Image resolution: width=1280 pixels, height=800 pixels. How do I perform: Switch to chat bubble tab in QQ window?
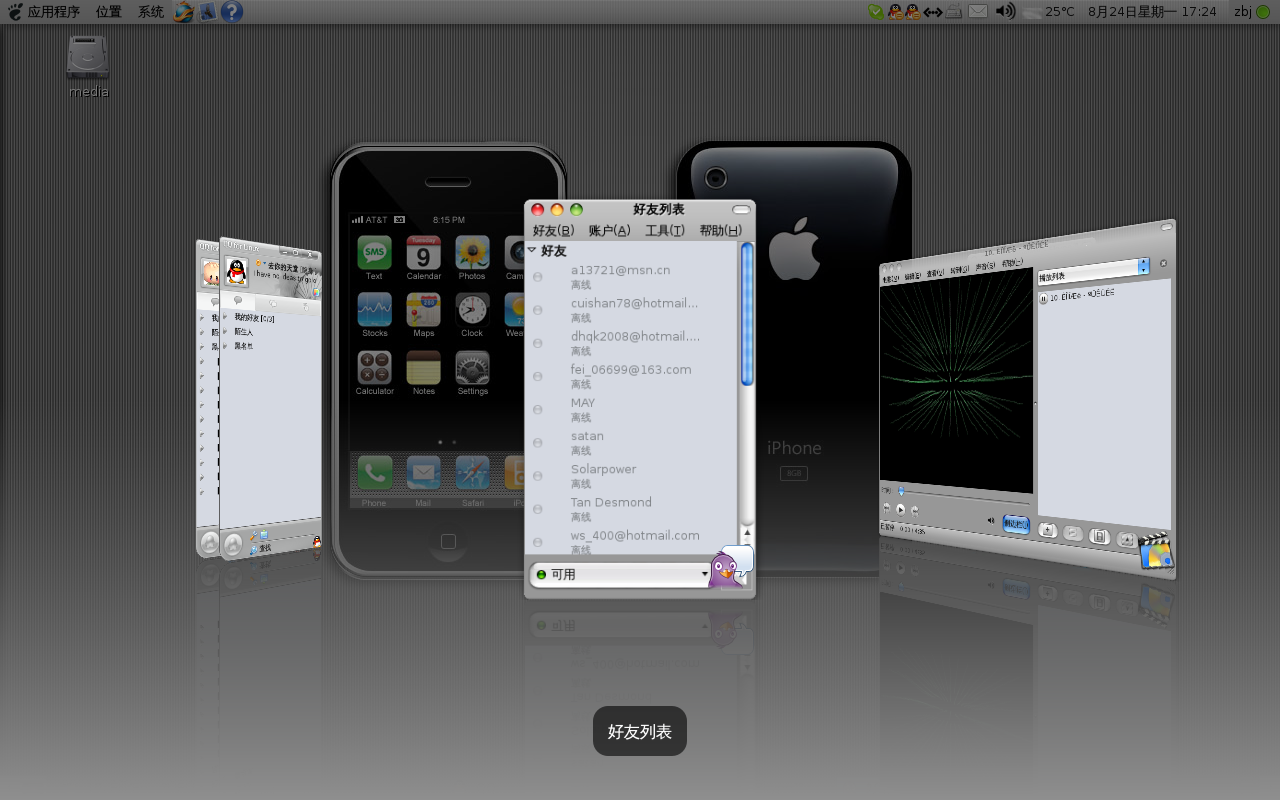point(238,300)
